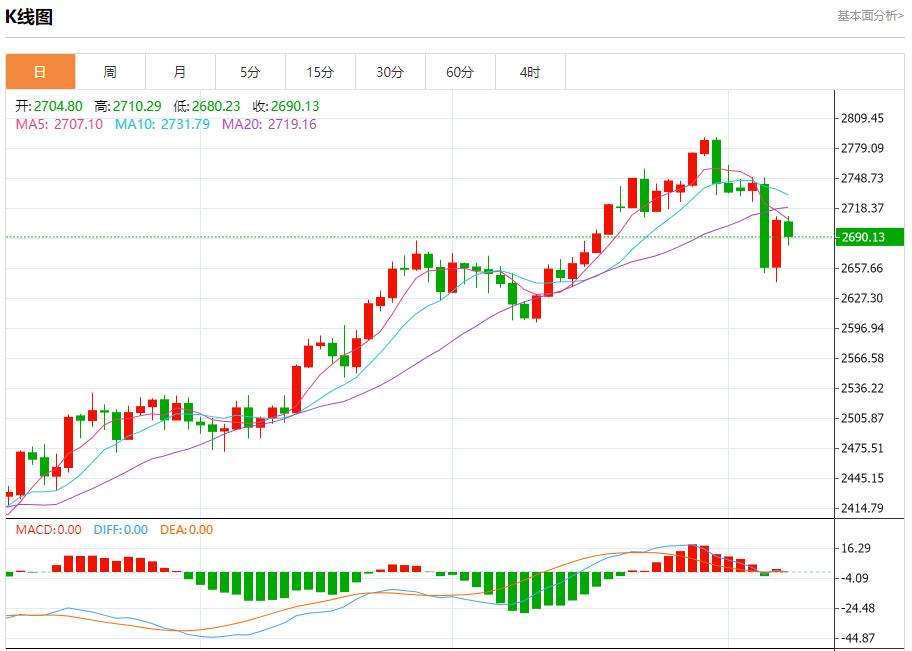The image size is (912, 651).
Task: Open the 基本面分析 link
Action: pyautogui.click(x=870, y=16)
